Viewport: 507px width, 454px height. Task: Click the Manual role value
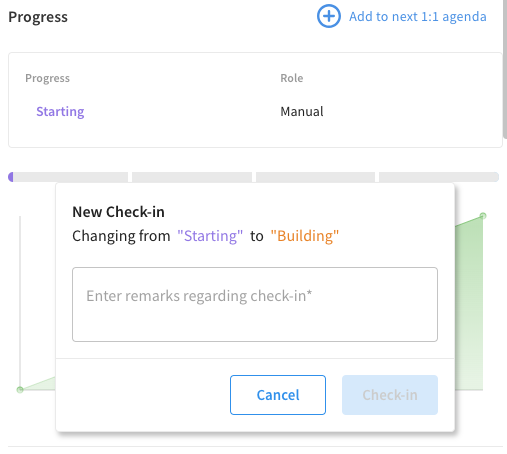tap(302, 111)
